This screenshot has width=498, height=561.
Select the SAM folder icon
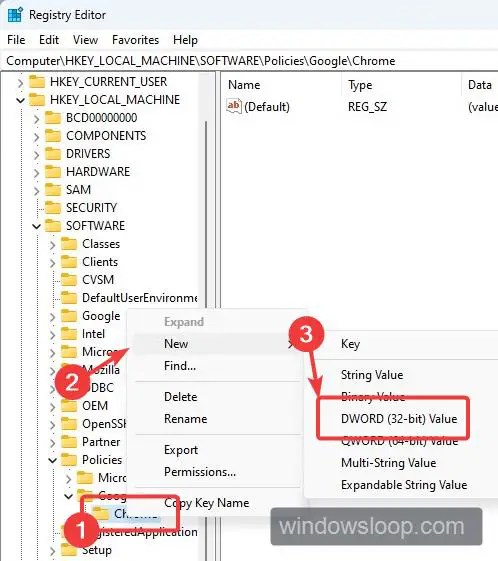point(53,189)
